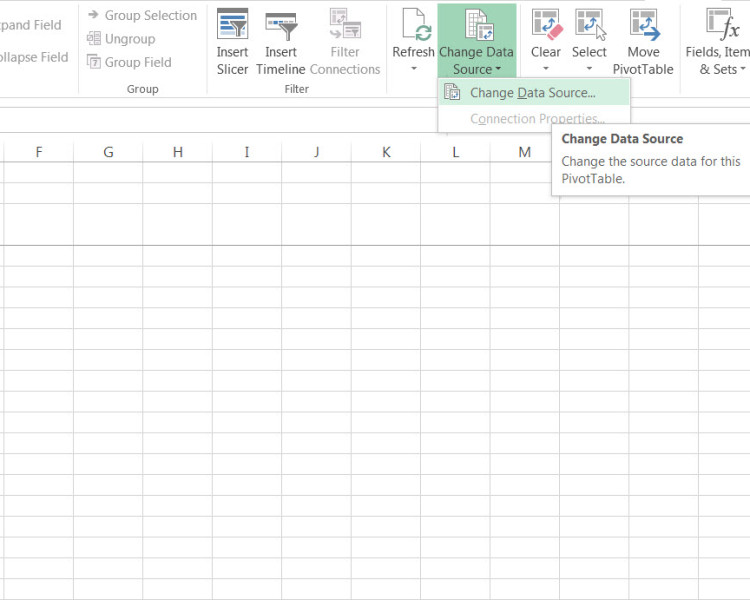750x600 pixels.
Task: Click the Select icon in ribbon
Action: click(x=589, y=25)
